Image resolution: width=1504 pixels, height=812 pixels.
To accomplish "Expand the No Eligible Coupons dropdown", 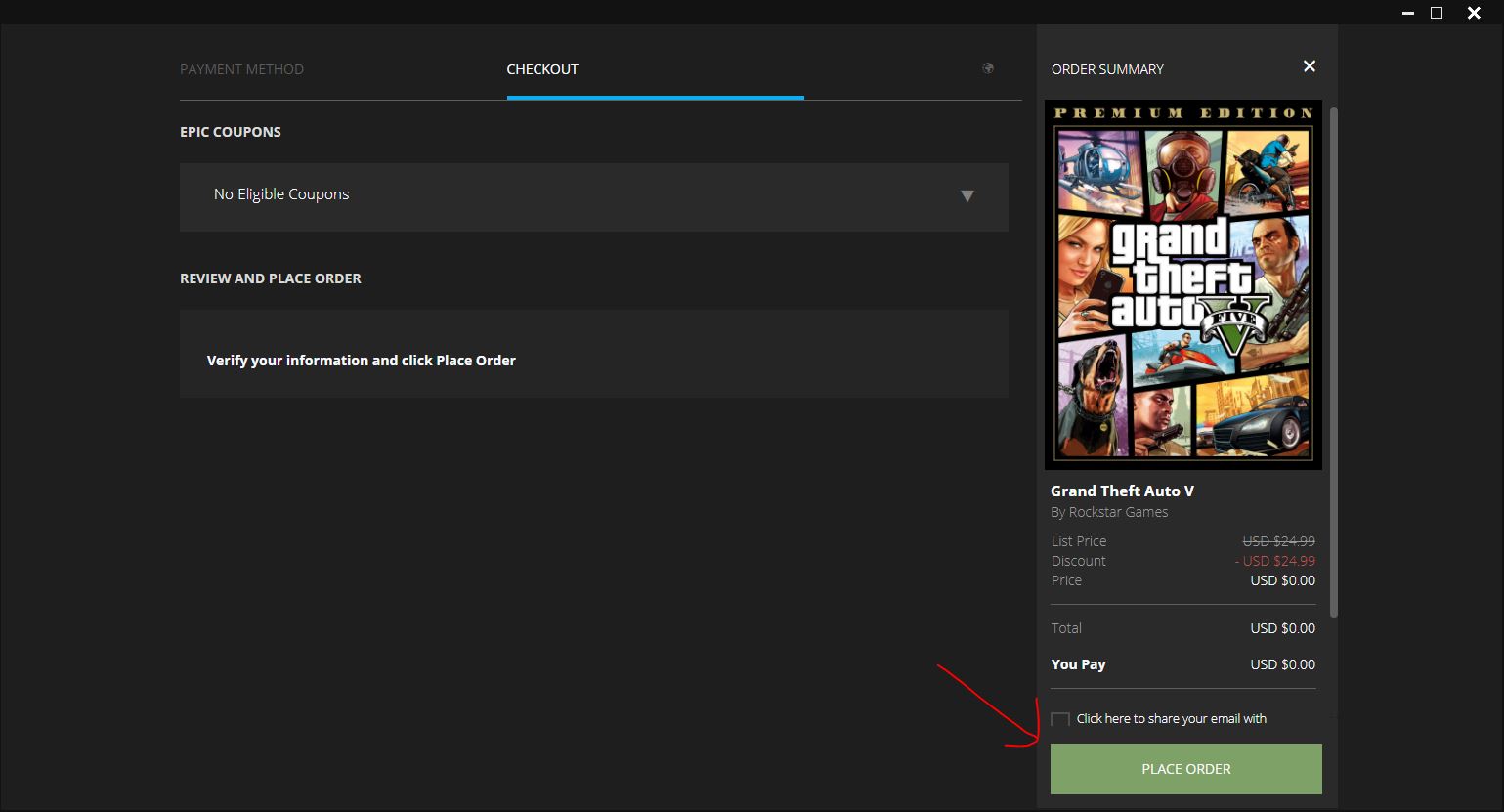I will [593, 196].
